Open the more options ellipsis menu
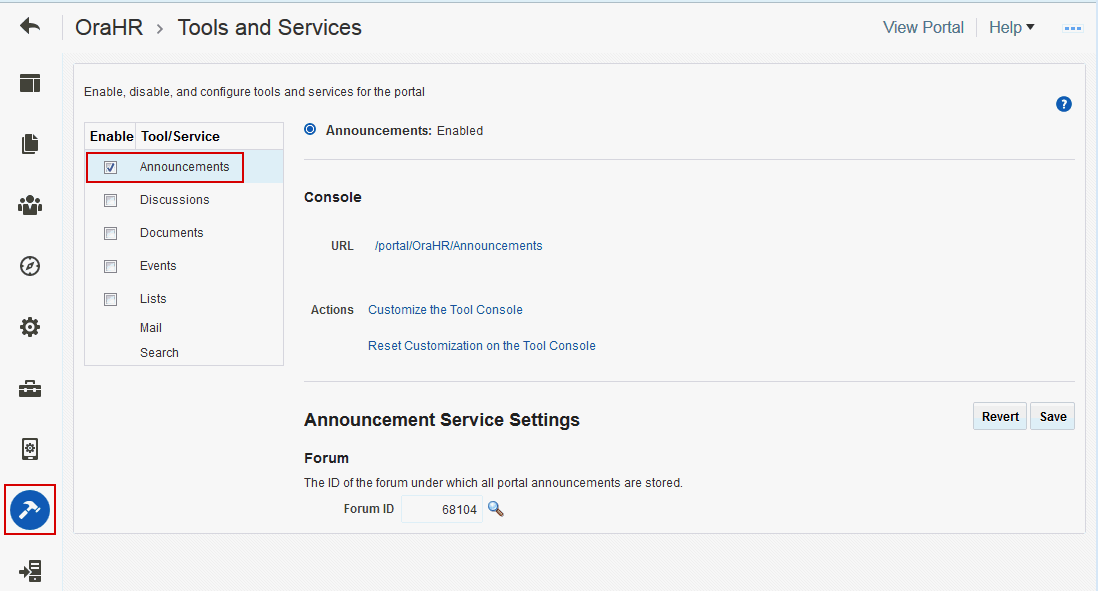This screenshot has height=591, width=1098. 1073,28
